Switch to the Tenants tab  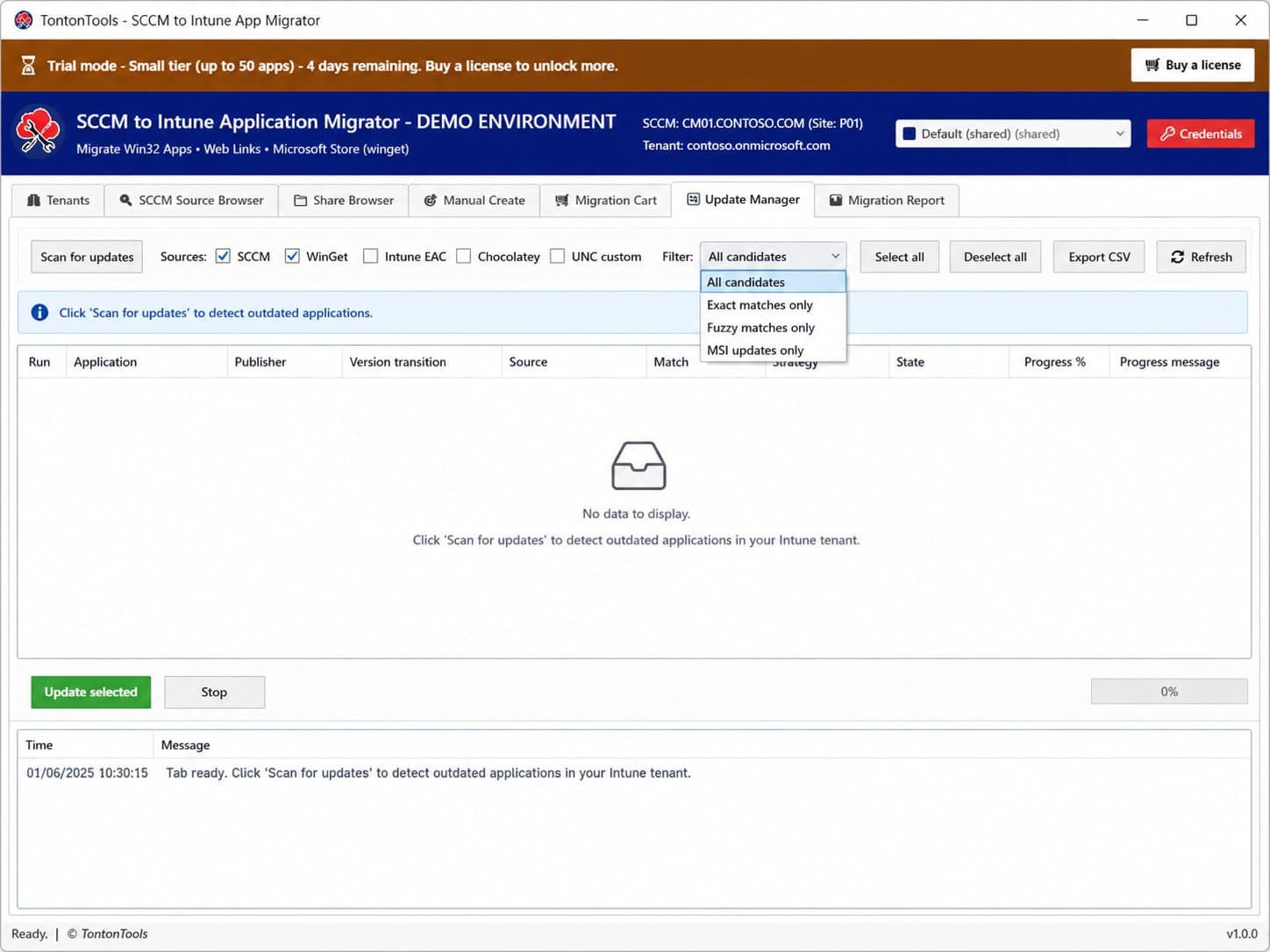click(x=58, y=200)
